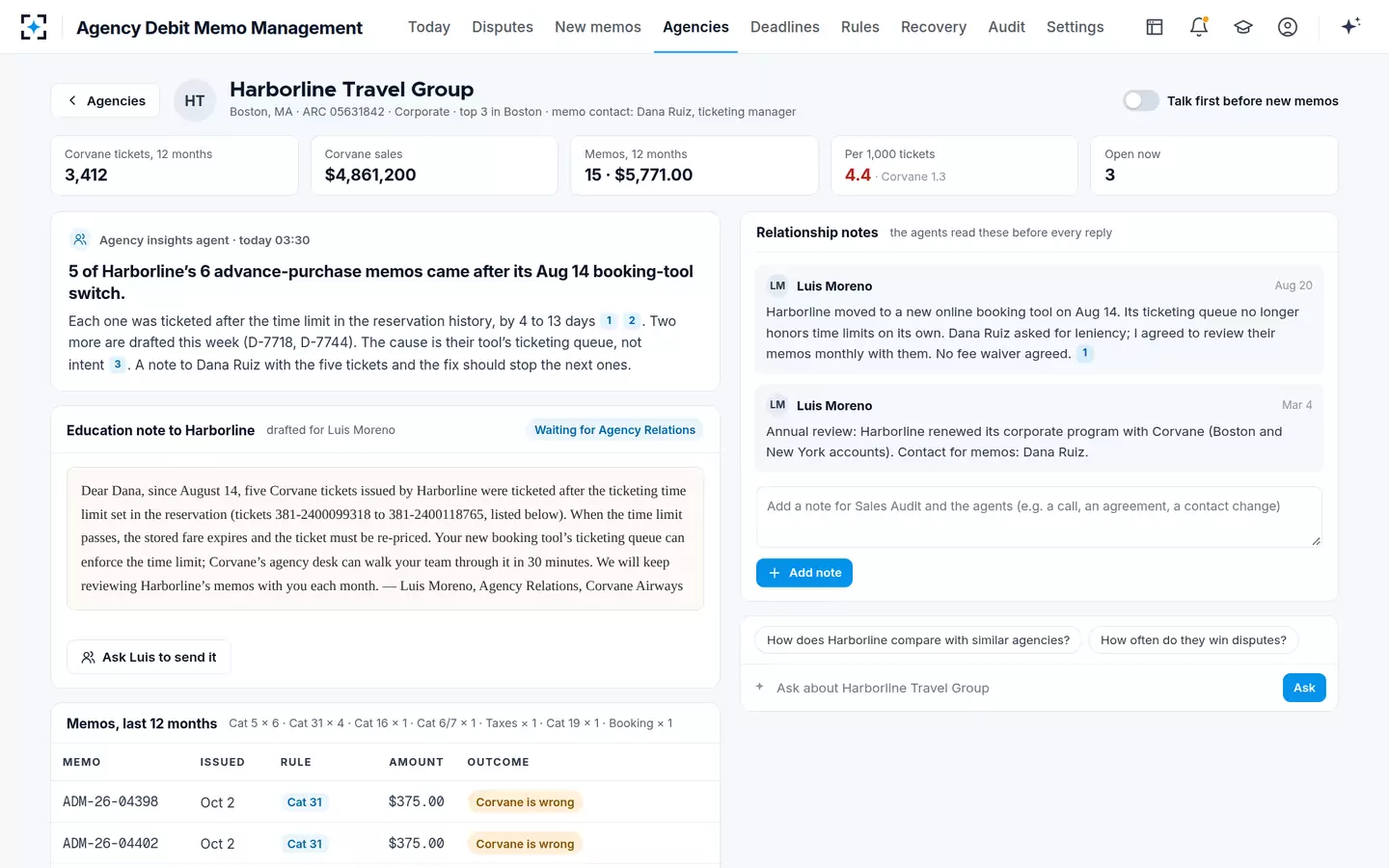Open notifications bell
This screenshot has height=868, width=1389.
(1199, 27)
